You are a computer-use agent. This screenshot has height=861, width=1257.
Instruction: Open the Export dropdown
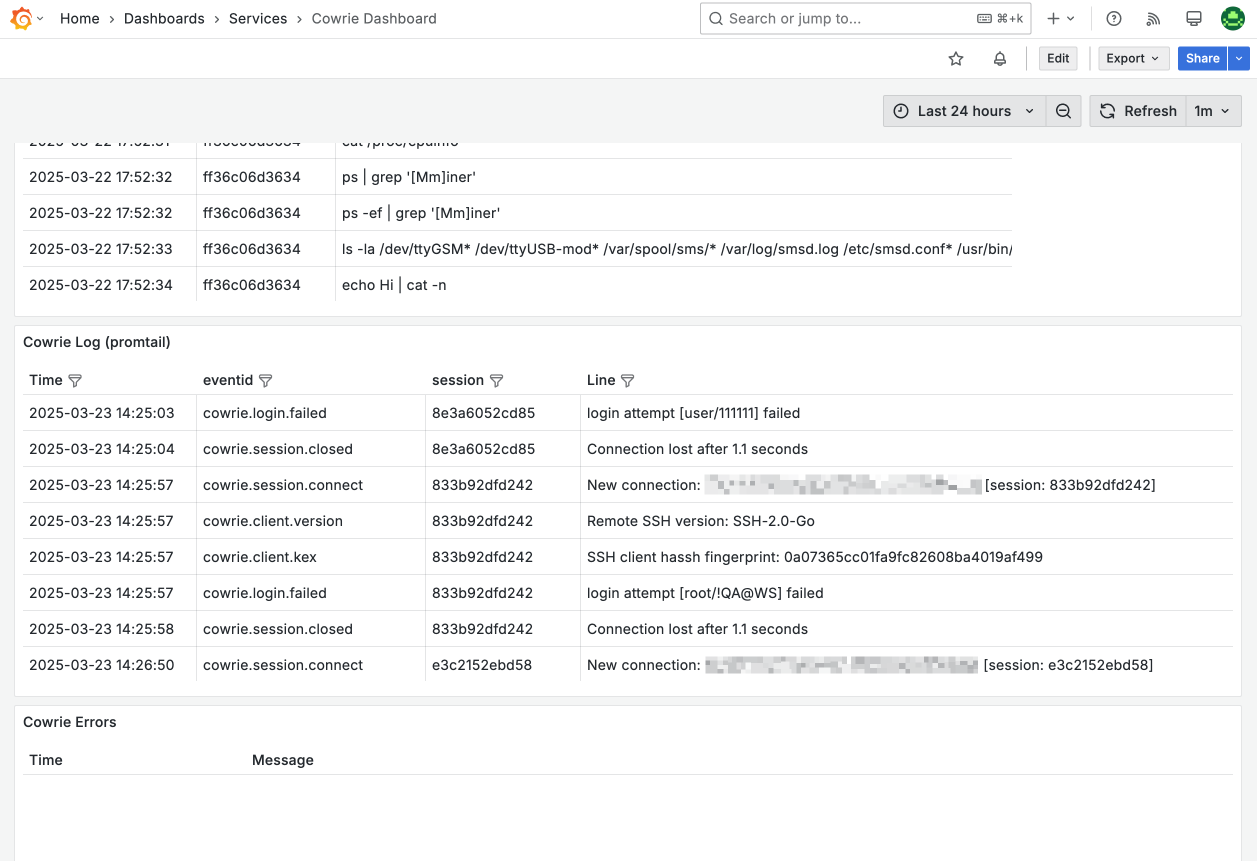coord(1134,59)
